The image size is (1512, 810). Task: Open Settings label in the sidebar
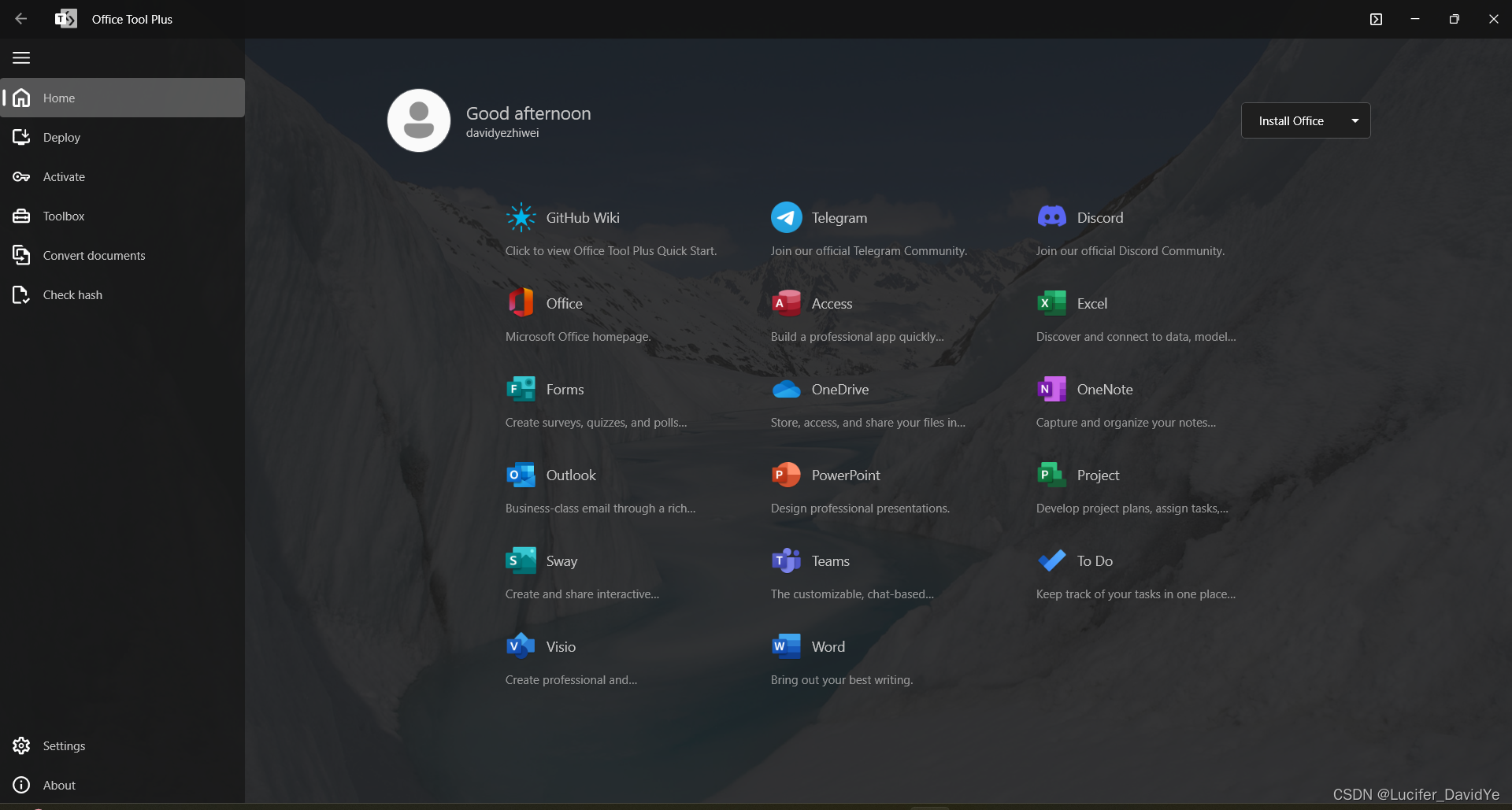click(64, 745)
